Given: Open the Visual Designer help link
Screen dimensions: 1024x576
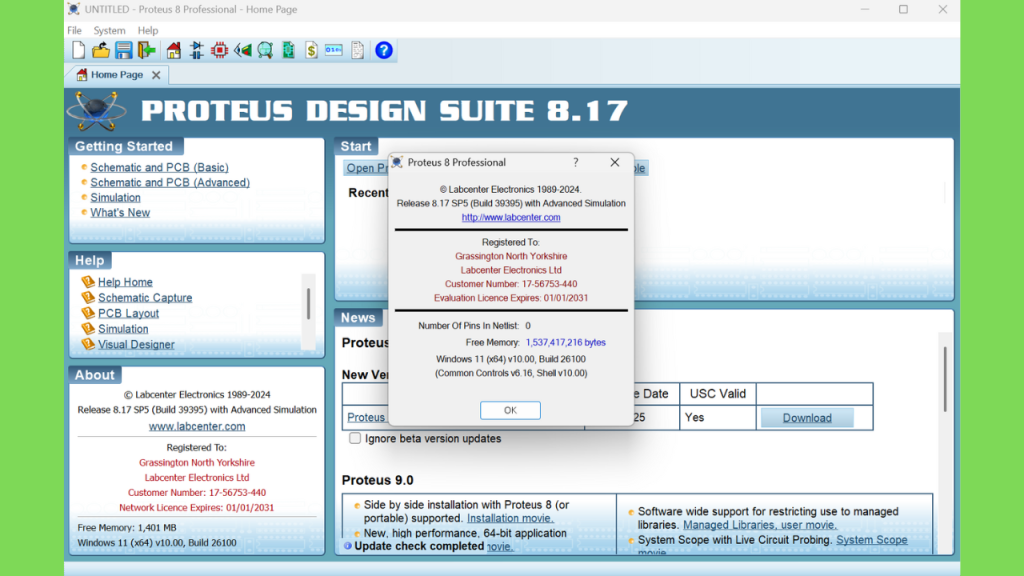Looking at the screenshot, I should point(136,344).
